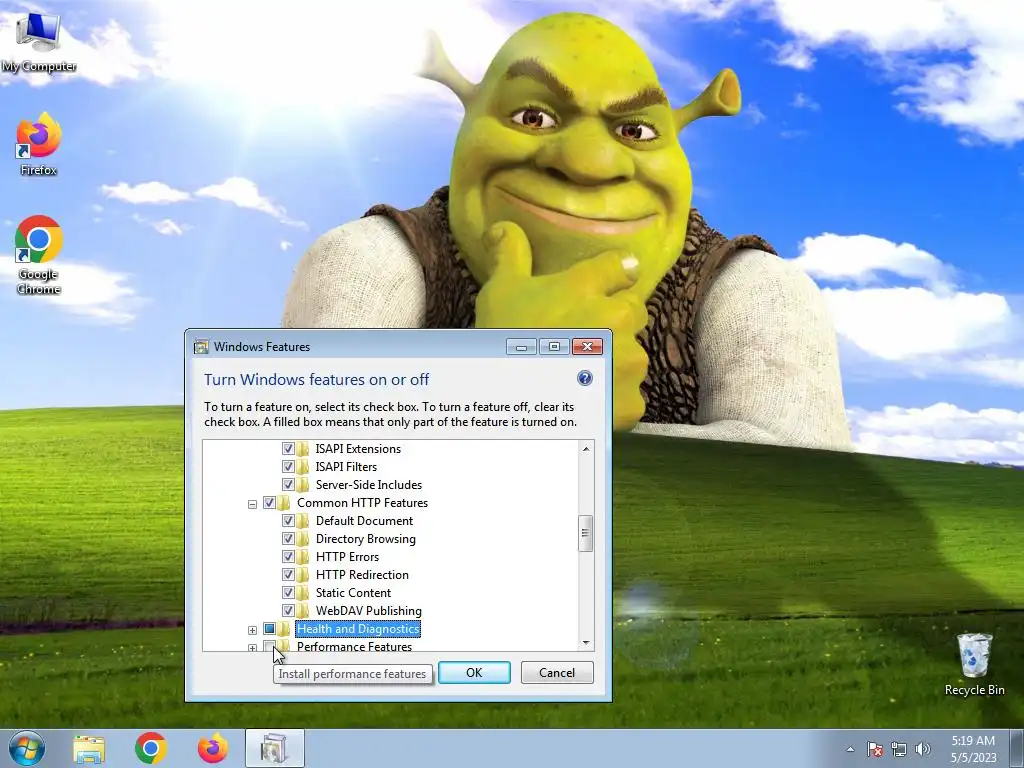The height and width of the screenshot is (768, 1024).
Task: Uncheck the Static Content checkbox
Action: click(x=288, y=592)
